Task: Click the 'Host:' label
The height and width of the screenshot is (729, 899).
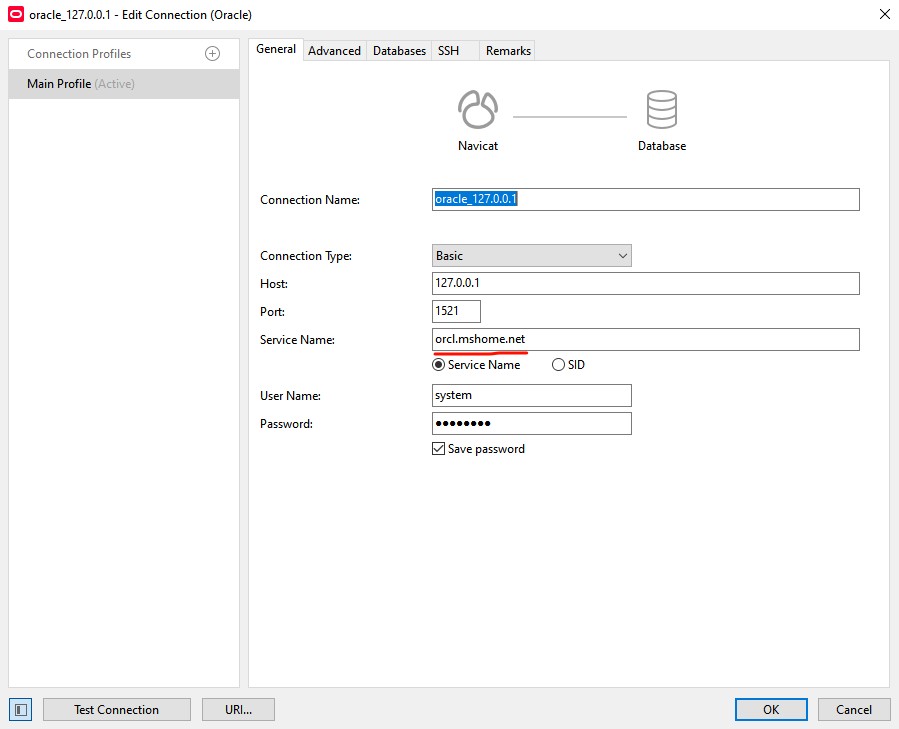Action: tap(273, 284)
